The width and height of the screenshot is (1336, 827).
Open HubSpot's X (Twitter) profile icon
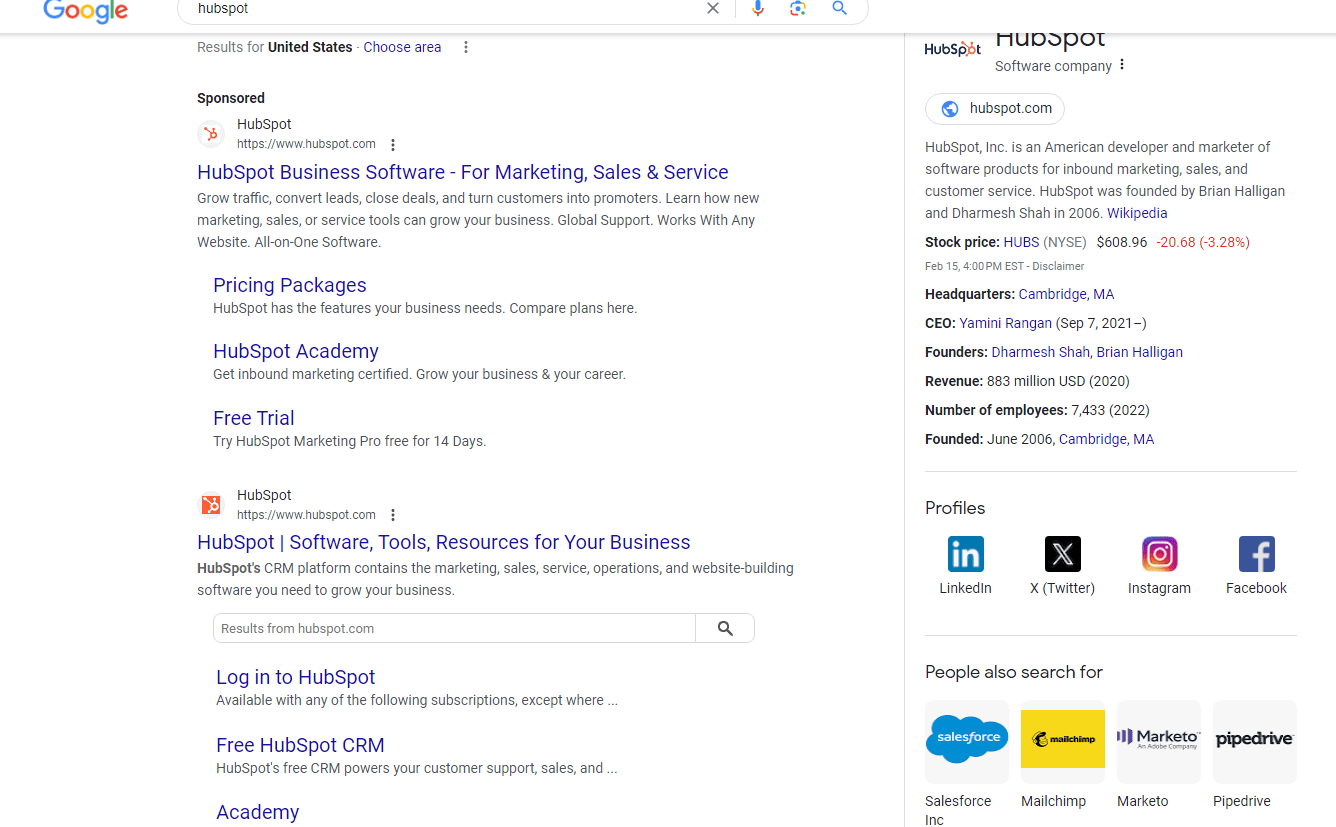coord(1062,554)
